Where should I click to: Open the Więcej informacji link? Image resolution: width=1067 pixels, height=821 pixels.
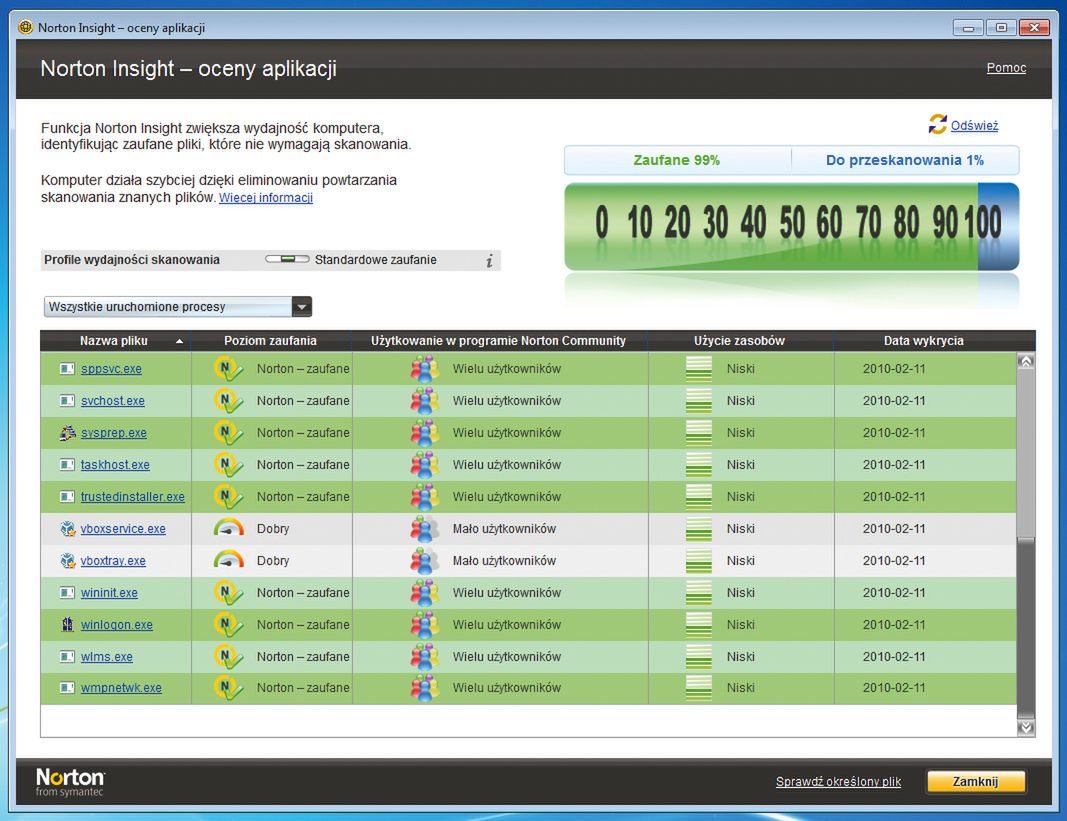[266, 198]
